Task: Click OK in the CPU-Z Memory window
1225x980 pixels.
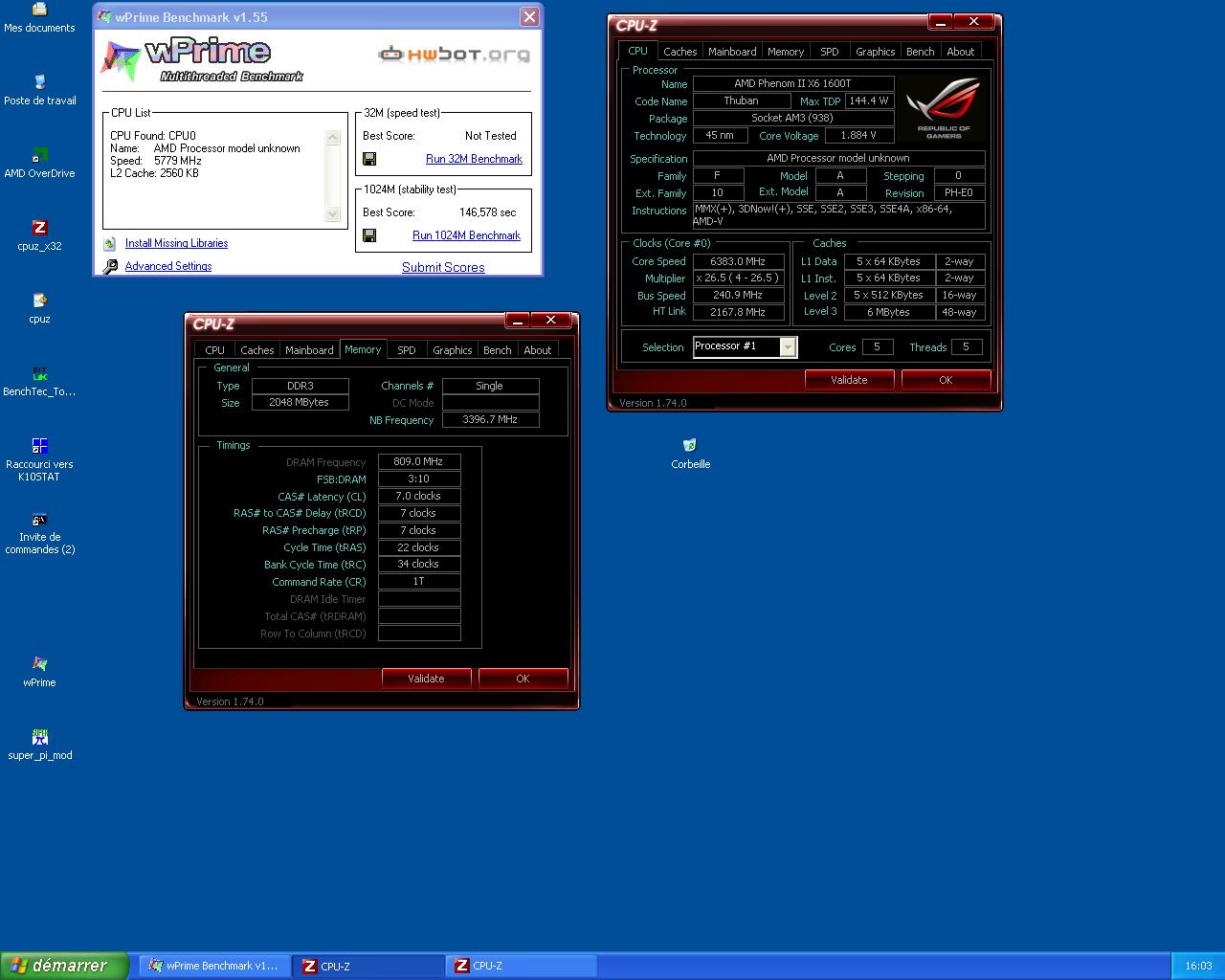Action: tap(523, 679)
